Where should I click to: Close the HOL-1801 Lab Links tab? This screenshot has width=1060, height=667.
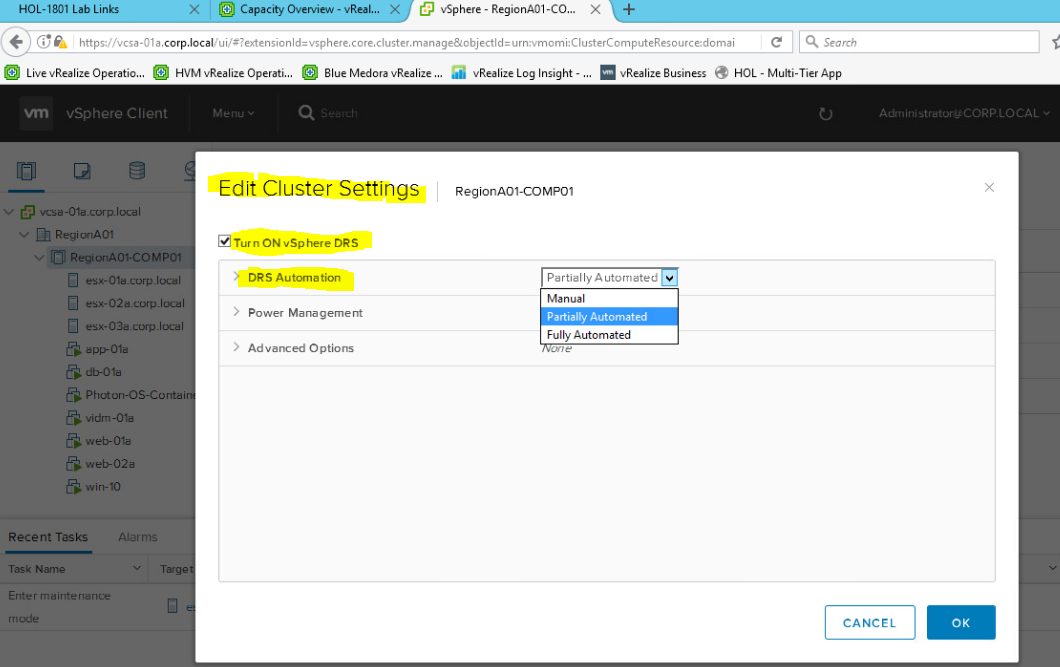click(194, 9)
